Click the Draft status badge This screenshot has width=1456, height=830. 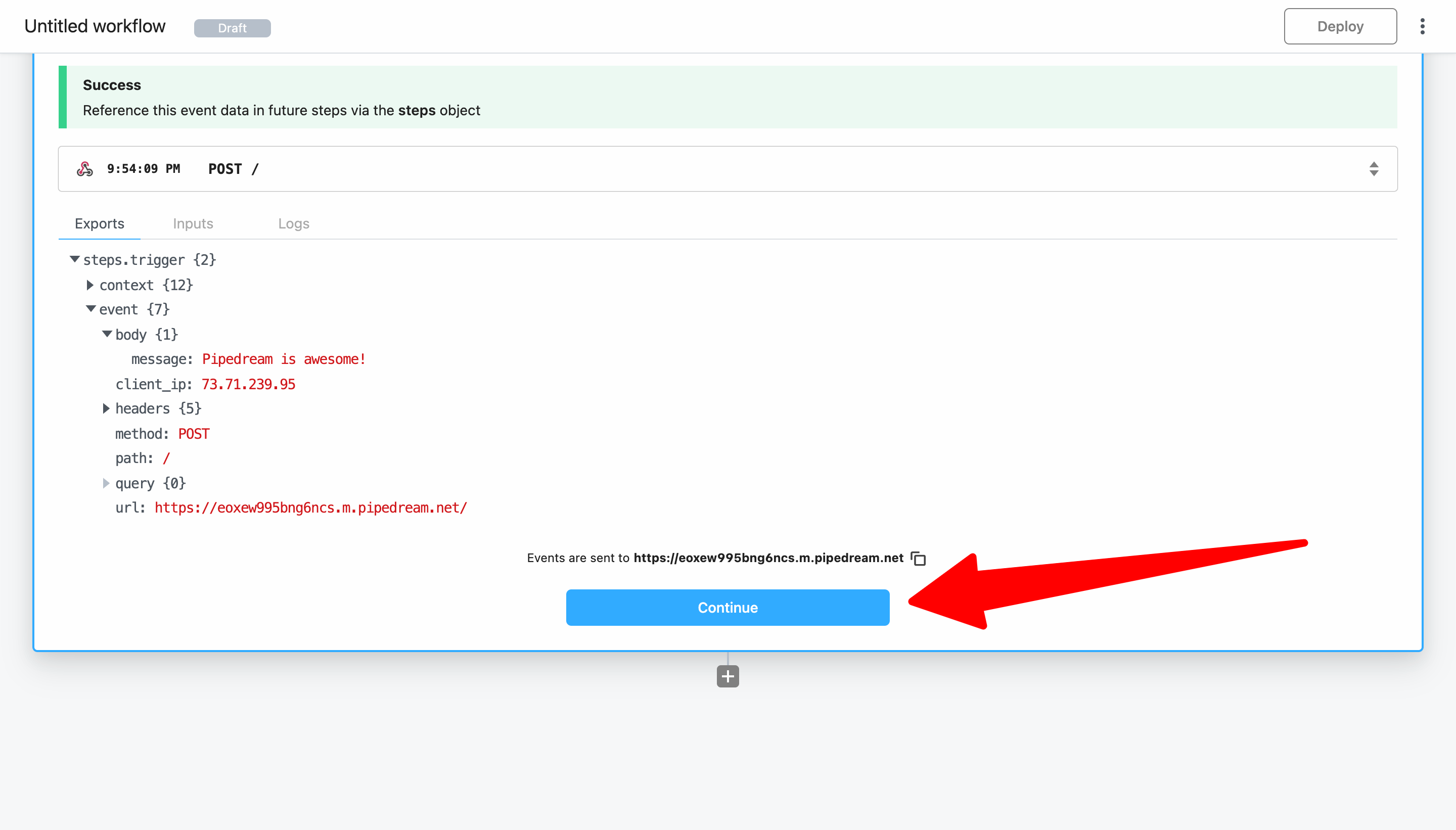coord(232,28)
